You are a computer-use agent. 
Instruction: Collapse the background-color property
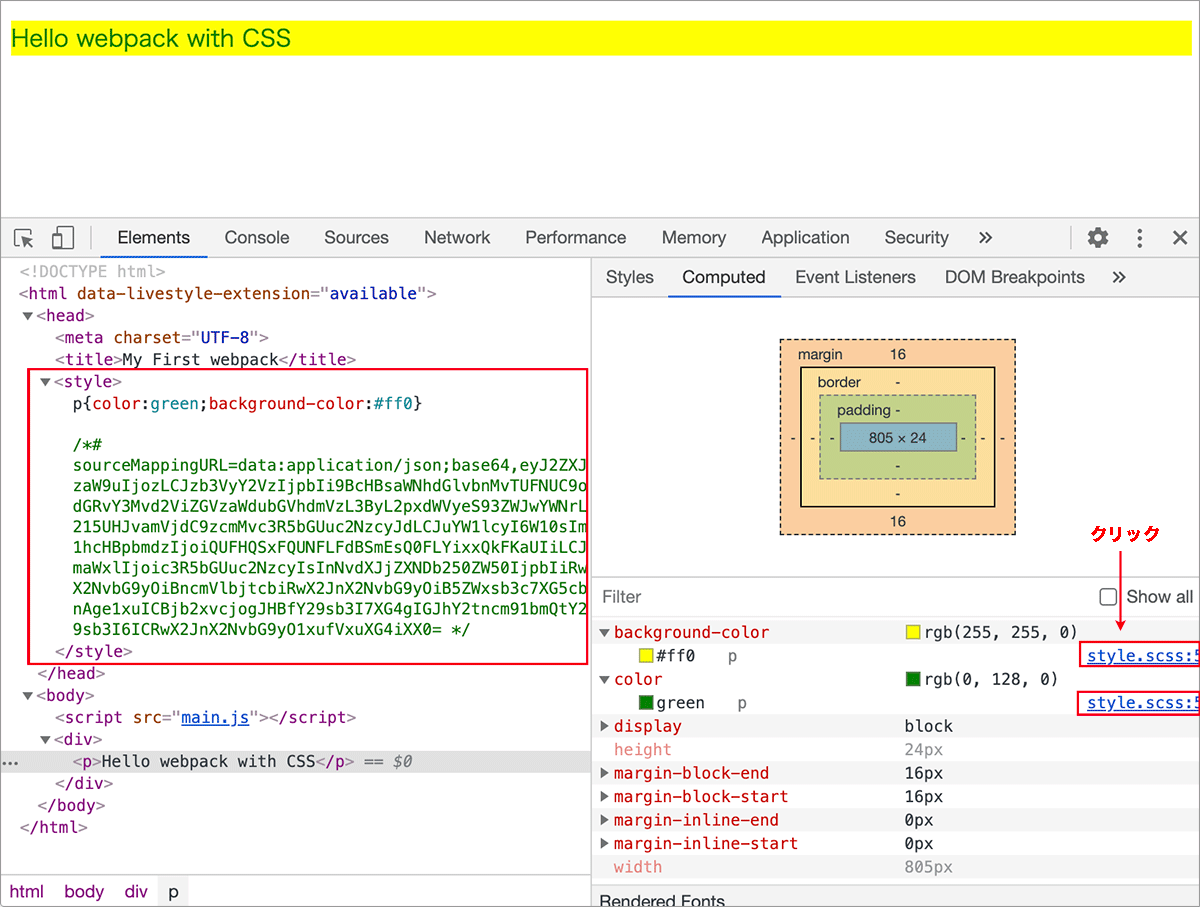pyautogui.click(x=604, y=633)
